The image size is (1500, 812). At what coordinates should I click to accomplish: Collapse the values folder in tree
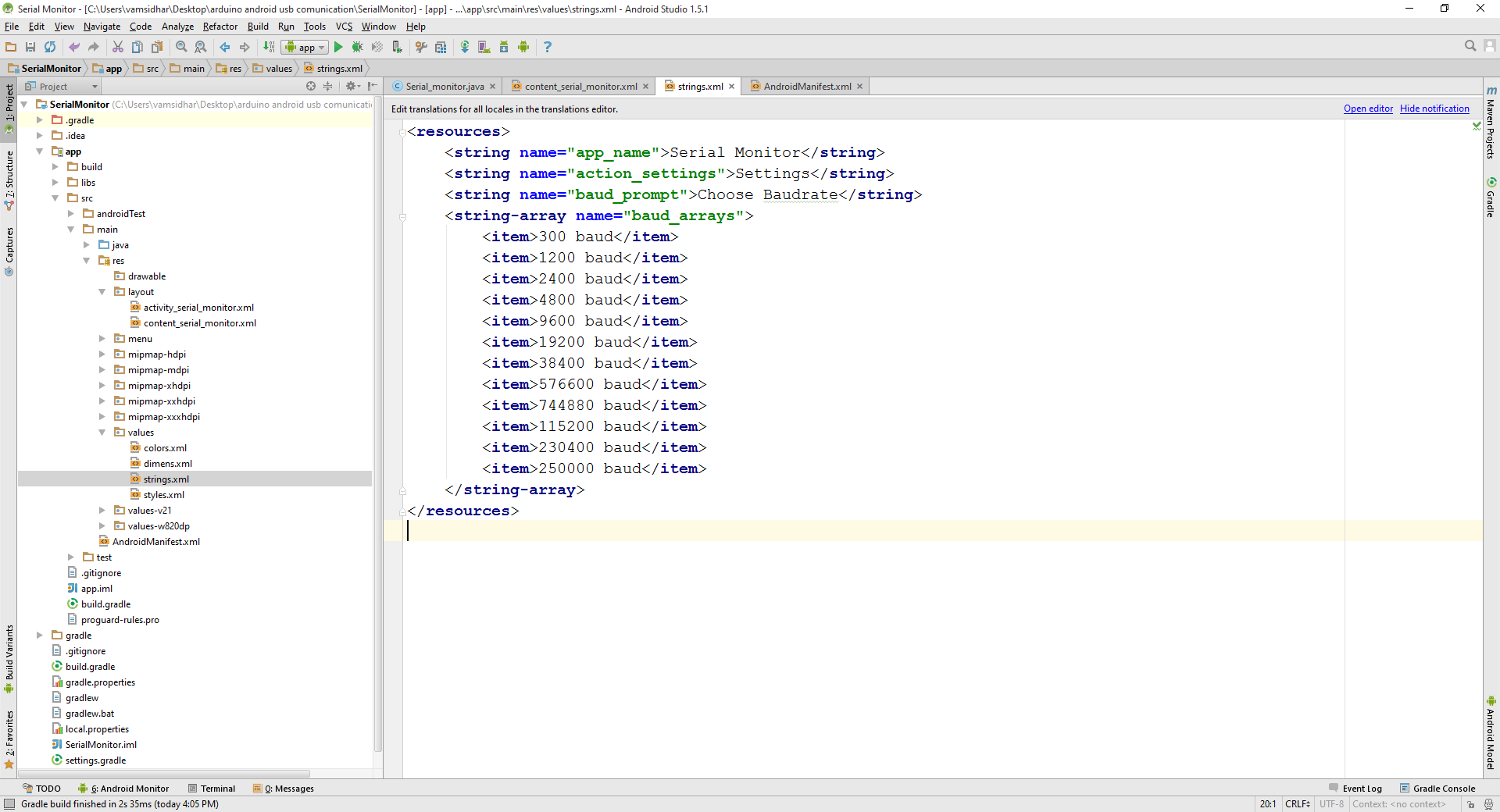pos(102,433)
